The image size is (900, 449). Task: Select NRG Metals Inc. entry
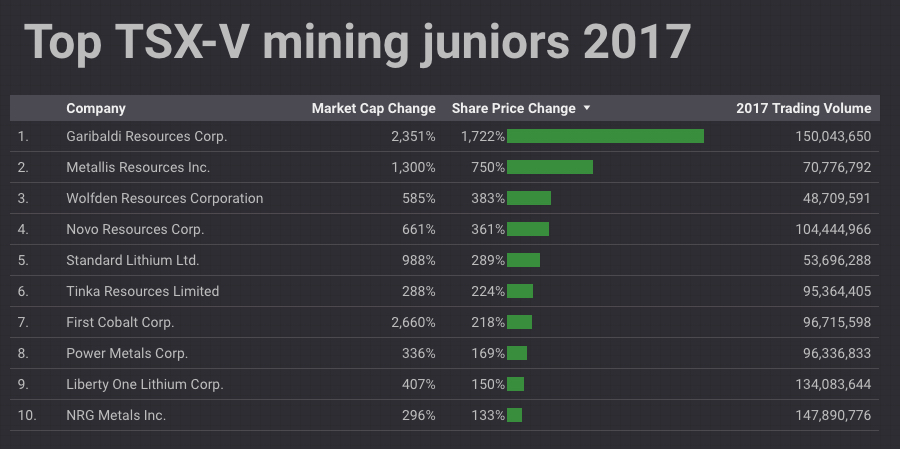pyautogui.click(x=116, y=415)
